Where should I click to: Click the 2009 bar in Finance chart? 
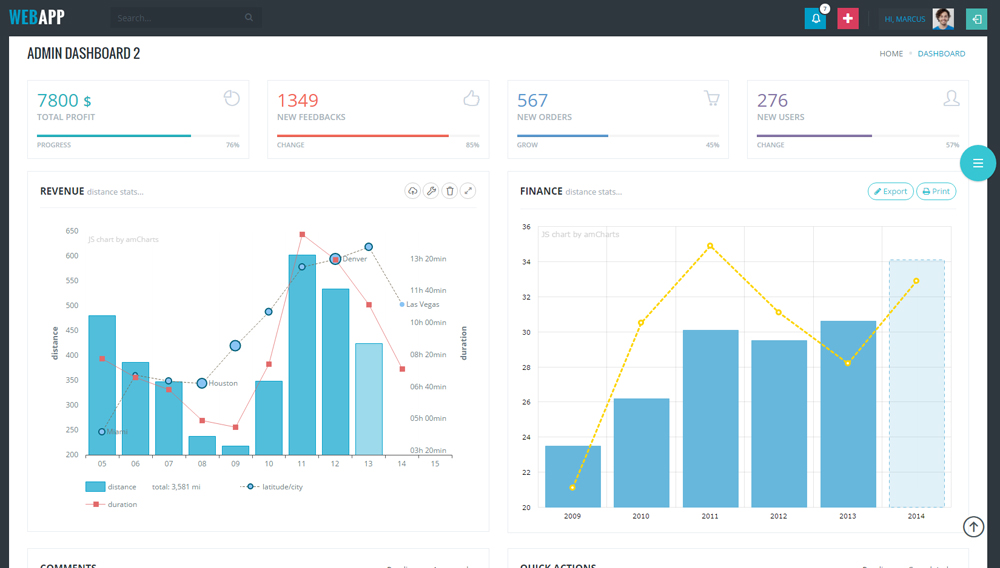[573, 476]
